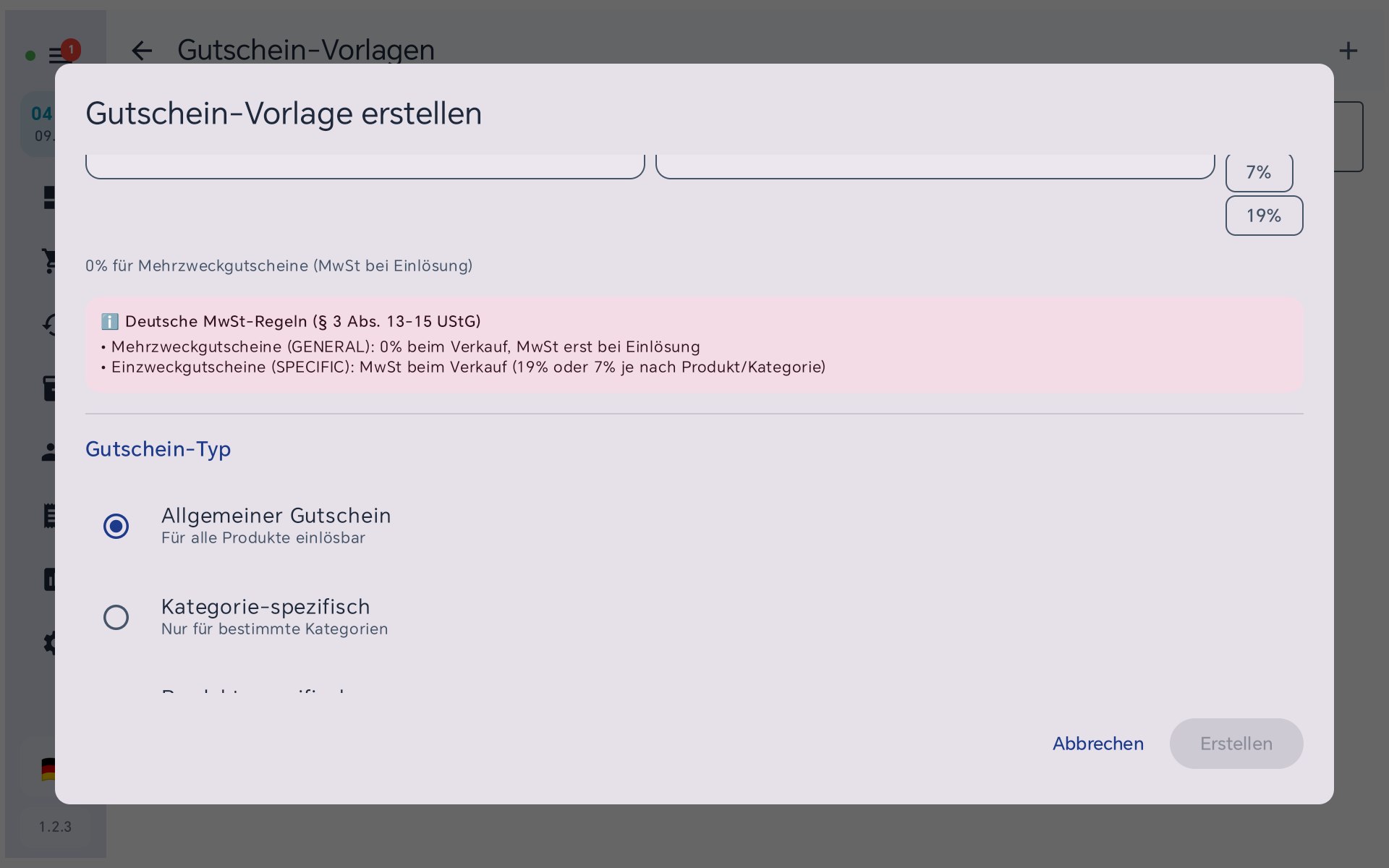Open the shopping cart sidebar icon
This screenshot has width=1389, height=868.
[x=49, y=261]
